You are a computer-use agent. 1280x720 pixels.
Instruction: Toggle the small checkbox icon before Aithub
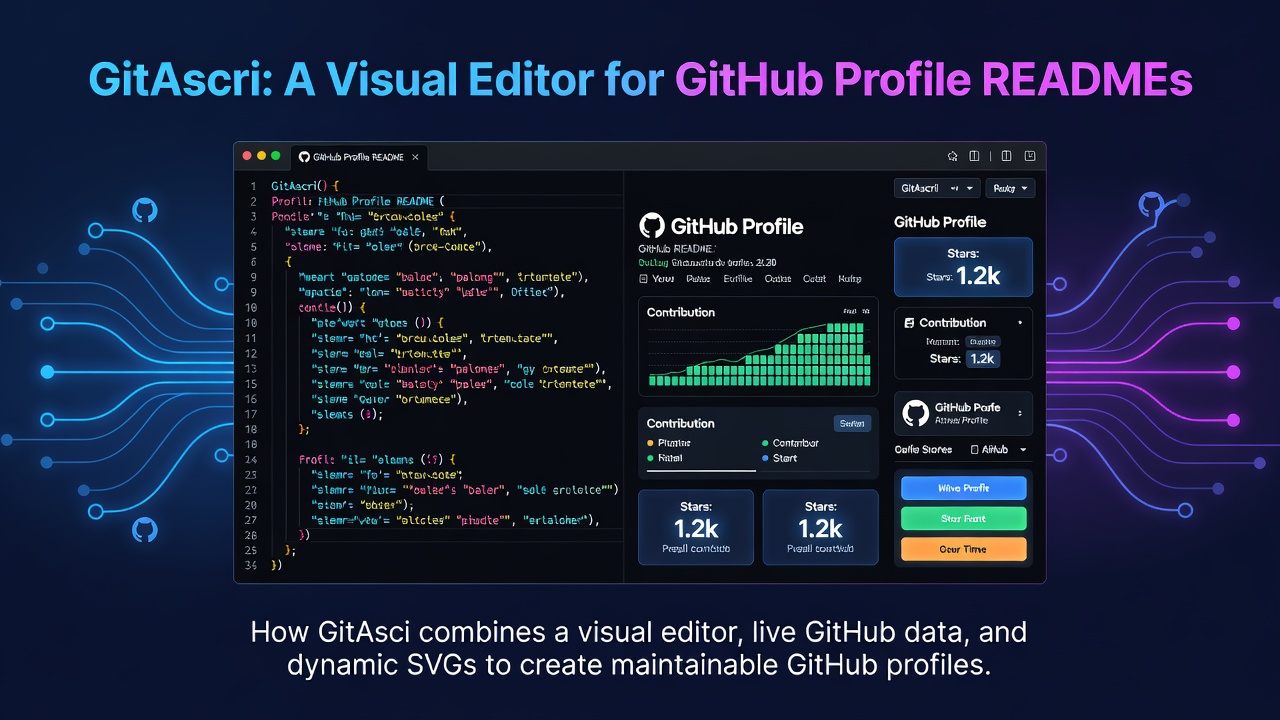975,450
